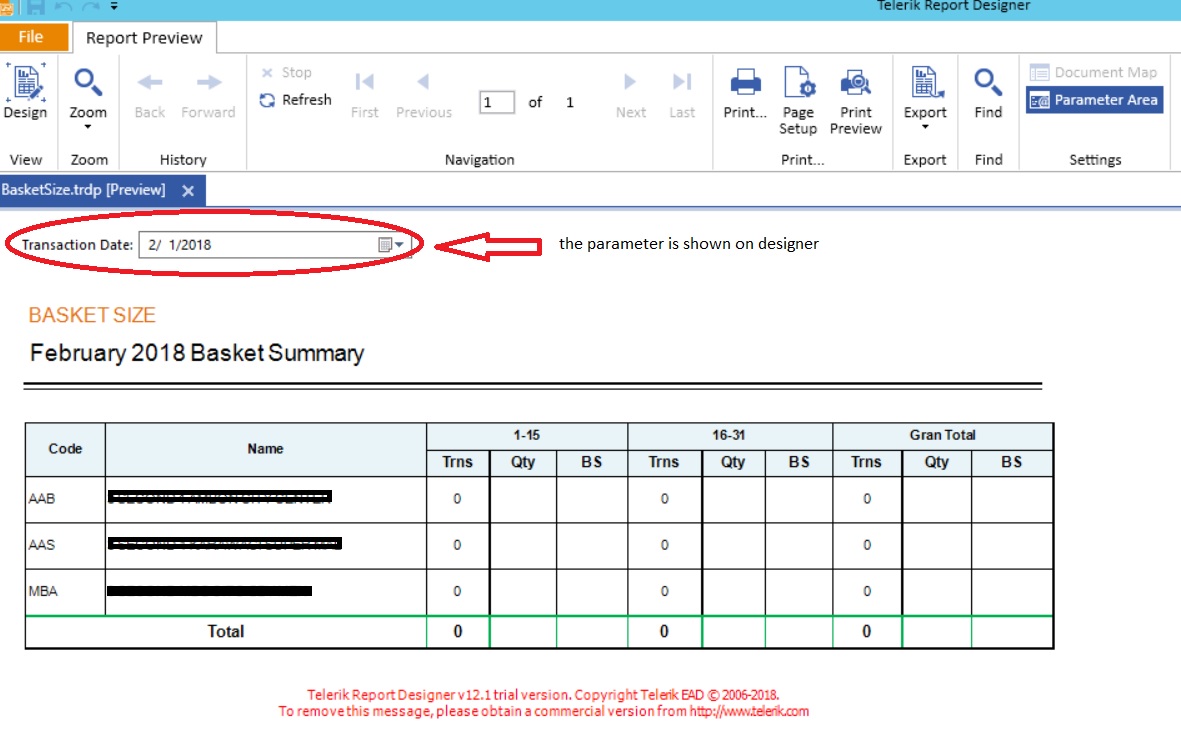Expand the Zoom dropdown arrow
The width and height of the screenshot is (1181, 731).
point(88,126)
